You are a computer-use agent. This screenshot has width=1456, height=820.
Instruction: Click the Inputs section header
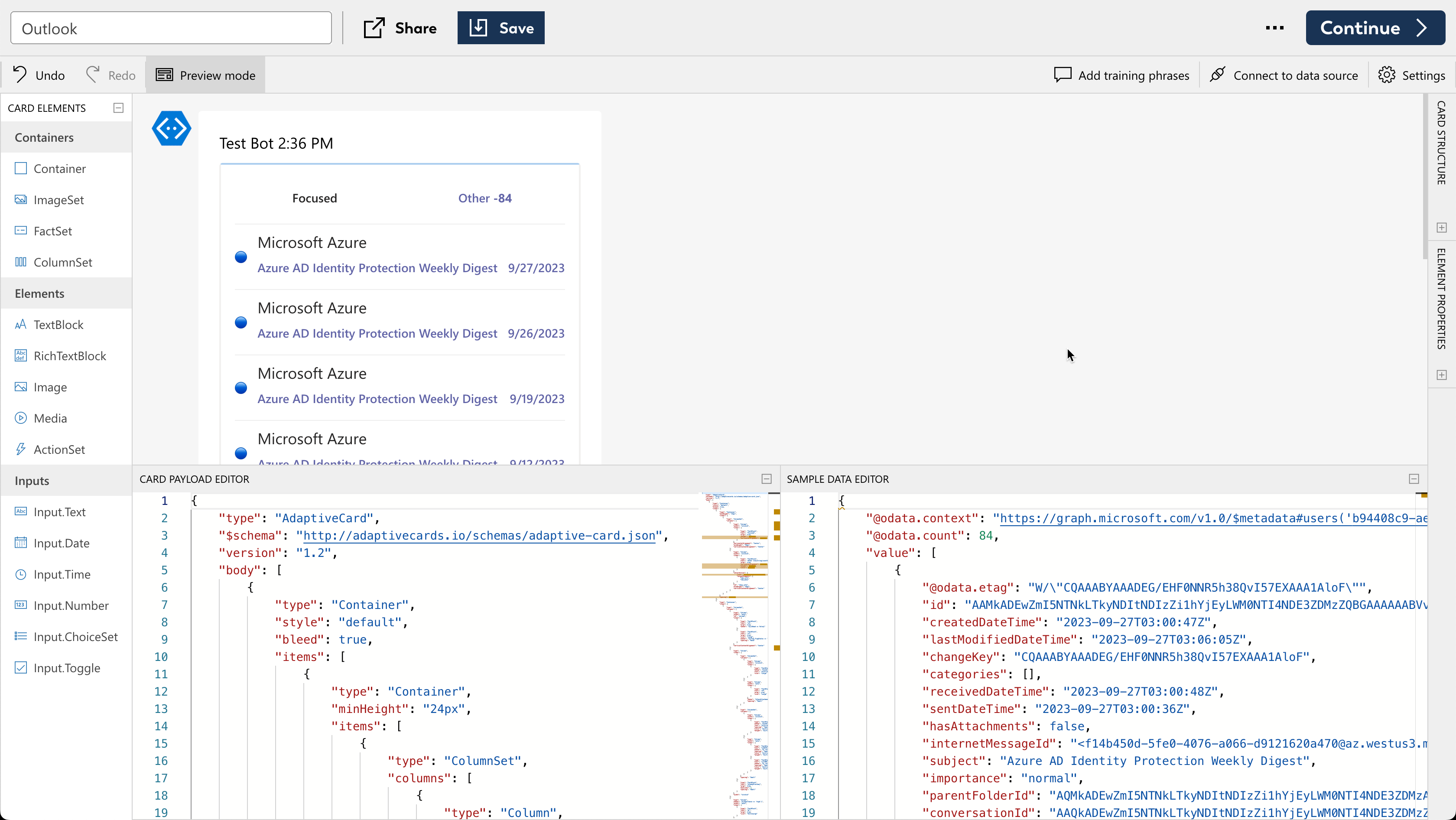click(66, 480)
